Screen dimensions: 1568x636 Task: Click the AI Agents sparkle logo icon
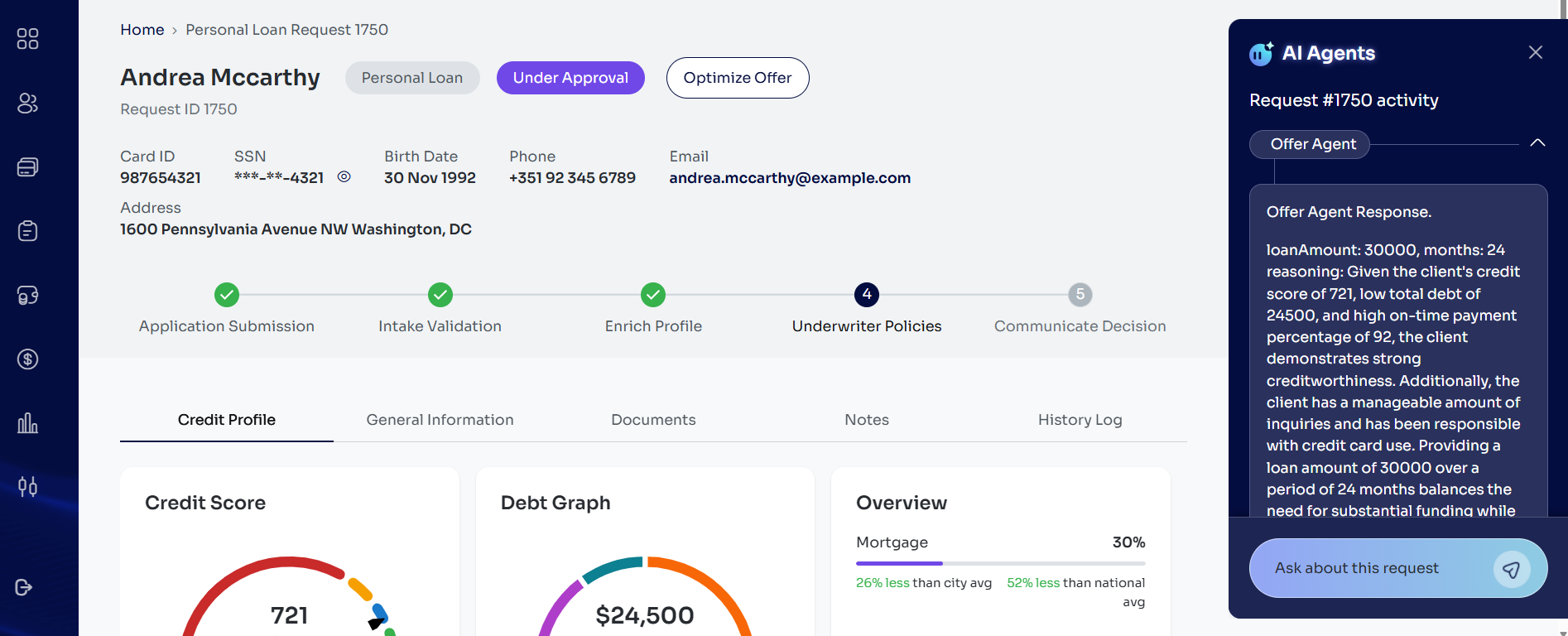point(1261,54)
